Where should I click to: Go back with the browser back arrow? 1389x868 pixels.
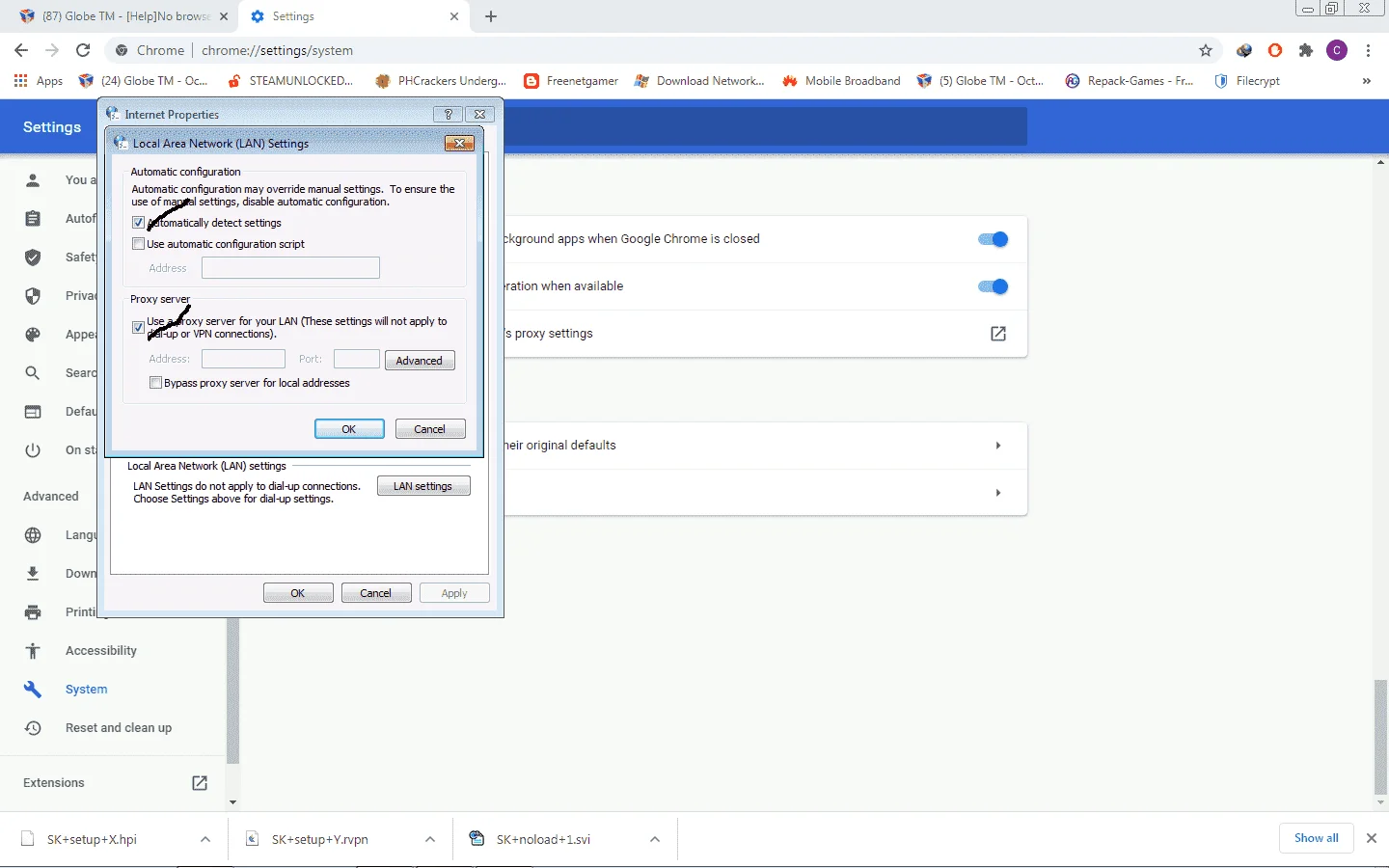click(x=21, y=50)
